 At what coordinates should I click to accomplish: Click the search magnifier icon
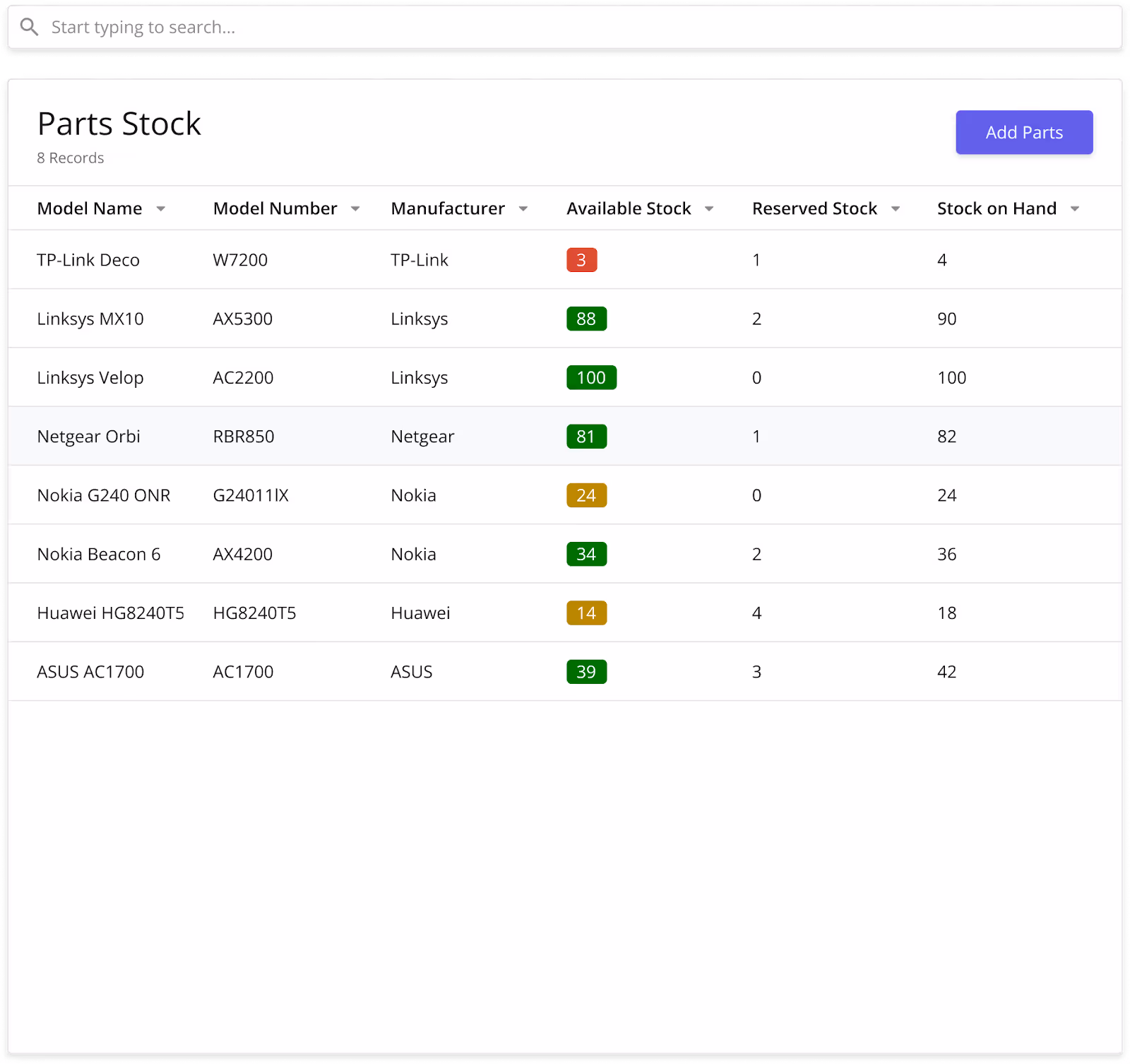tap(29, 27)
